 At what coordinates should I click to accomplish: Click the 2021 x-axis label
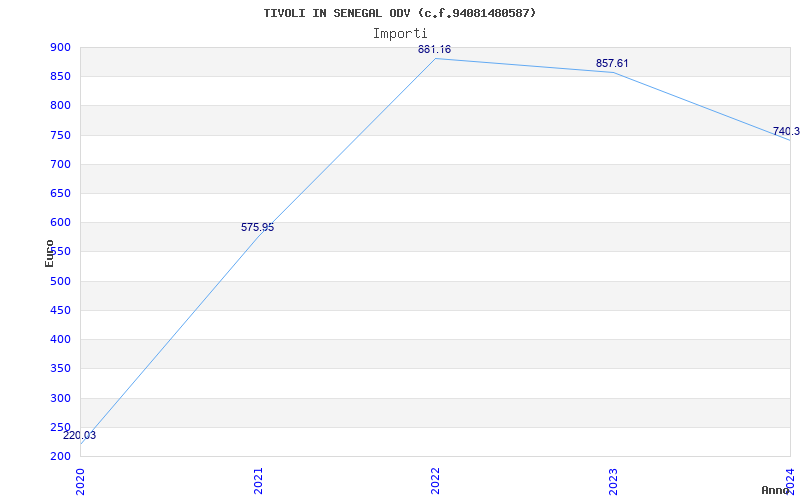click(x=258, y=481)
